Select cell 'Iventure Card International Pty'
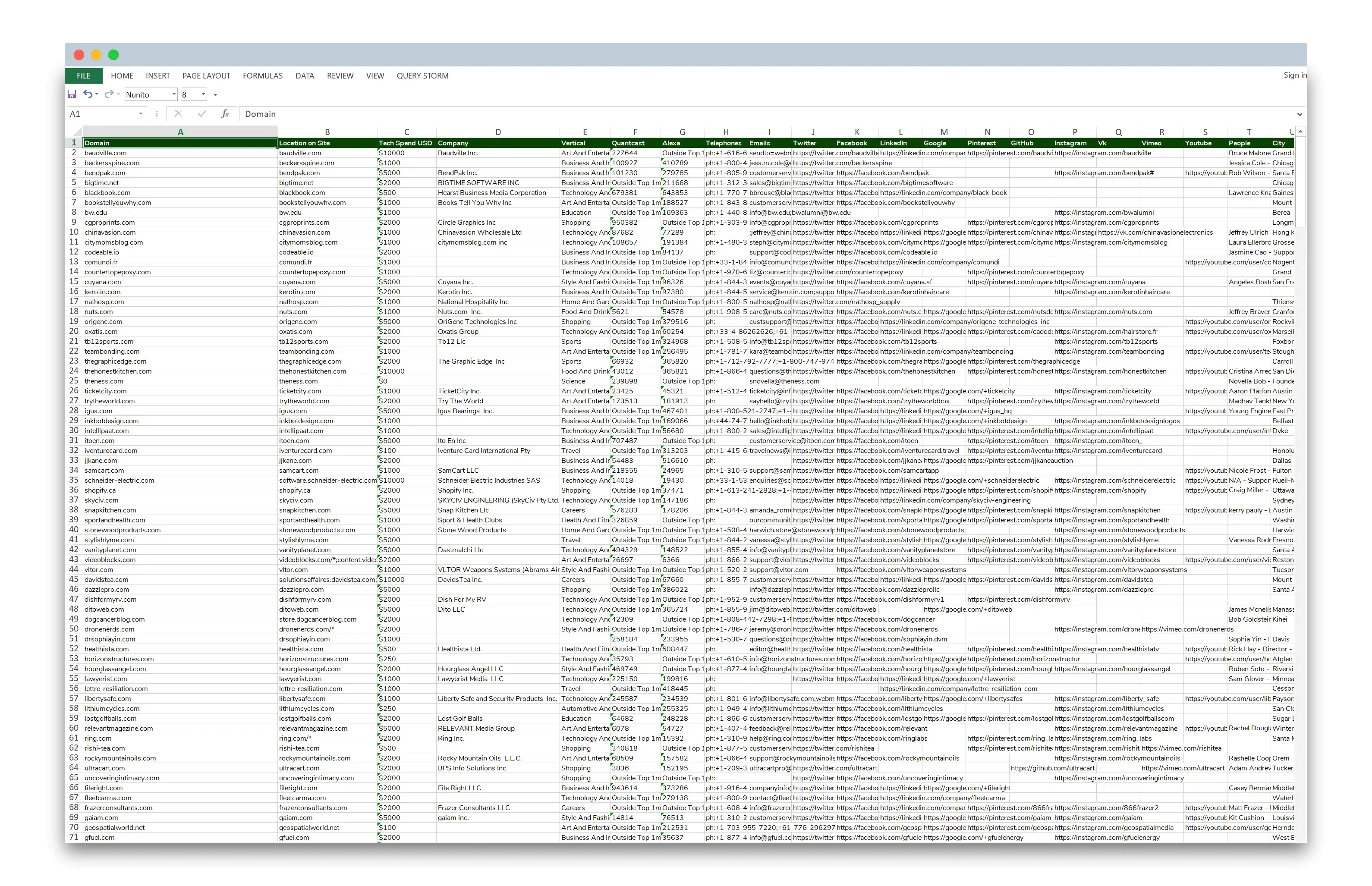 (497, 450)
